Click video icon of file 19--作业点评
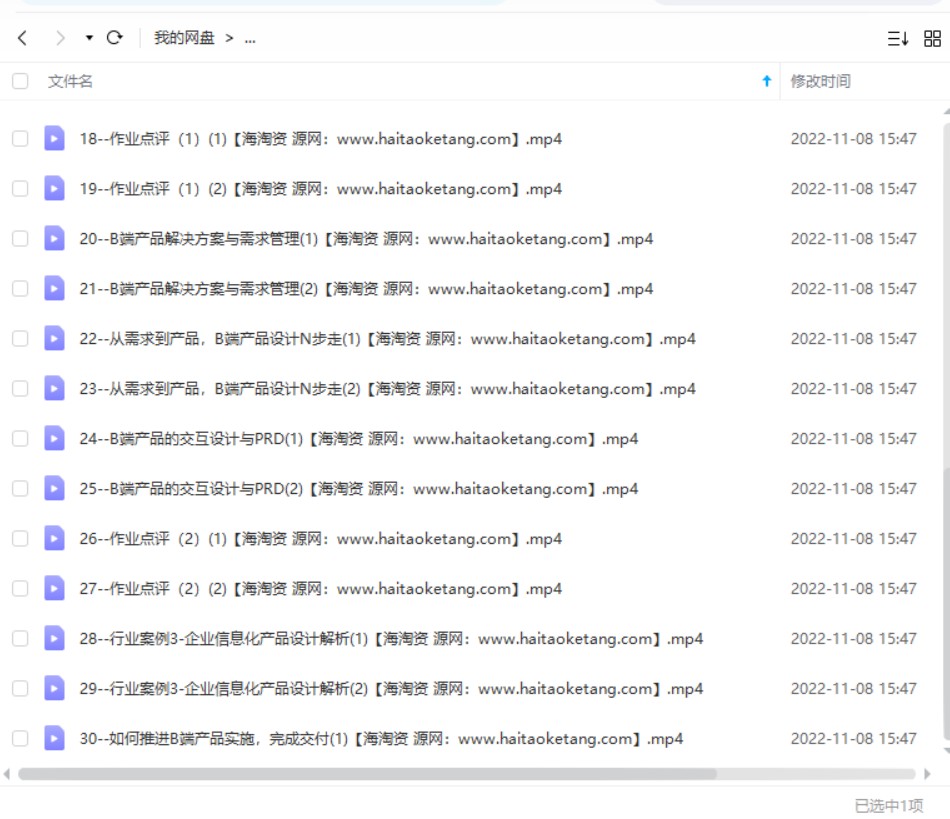The image size is (950, 819). click(54, 189)
